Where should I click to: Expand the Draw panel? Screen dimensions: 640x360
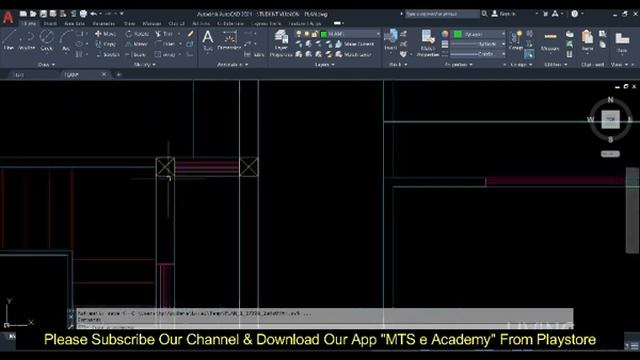[x=46, y=64]
